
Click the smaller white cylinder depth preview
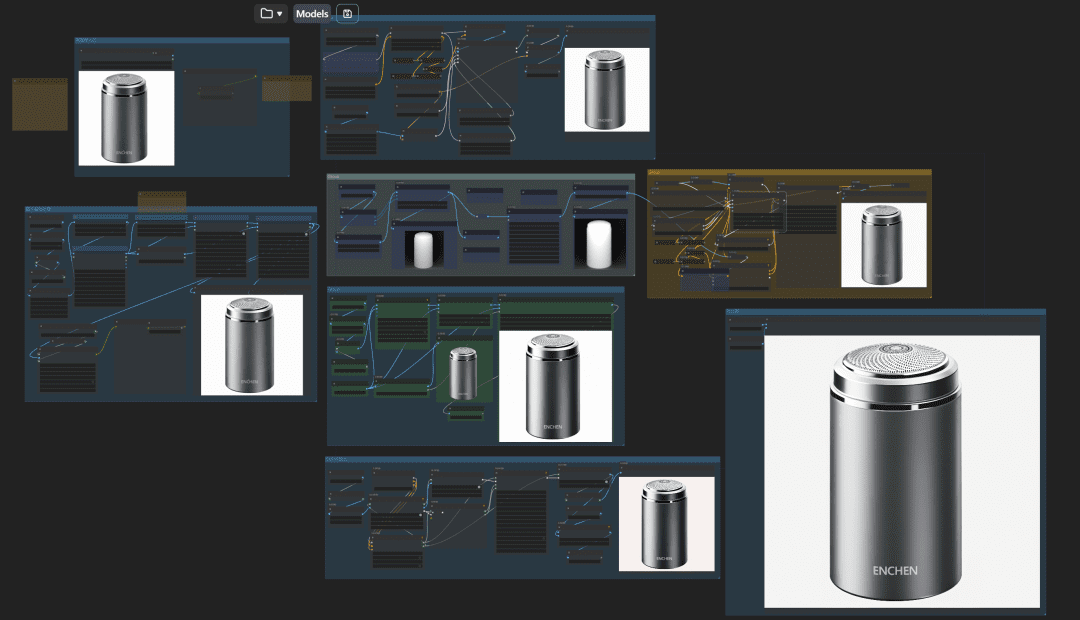(423, 249)
